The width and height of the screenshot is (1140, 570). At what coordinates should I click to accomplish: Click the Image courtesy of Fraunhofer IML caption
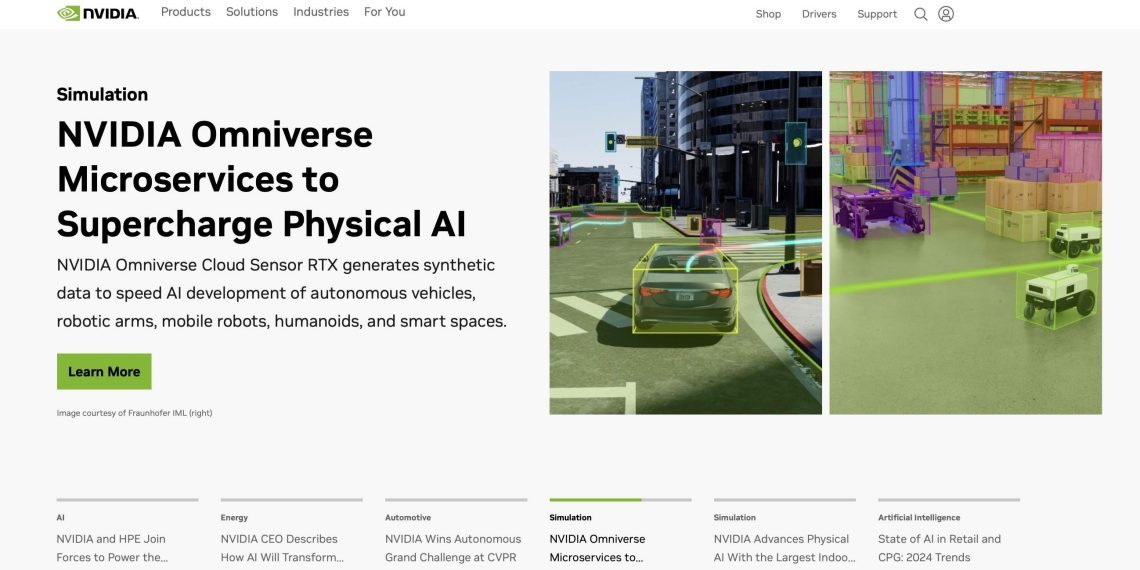coord(135,413)
